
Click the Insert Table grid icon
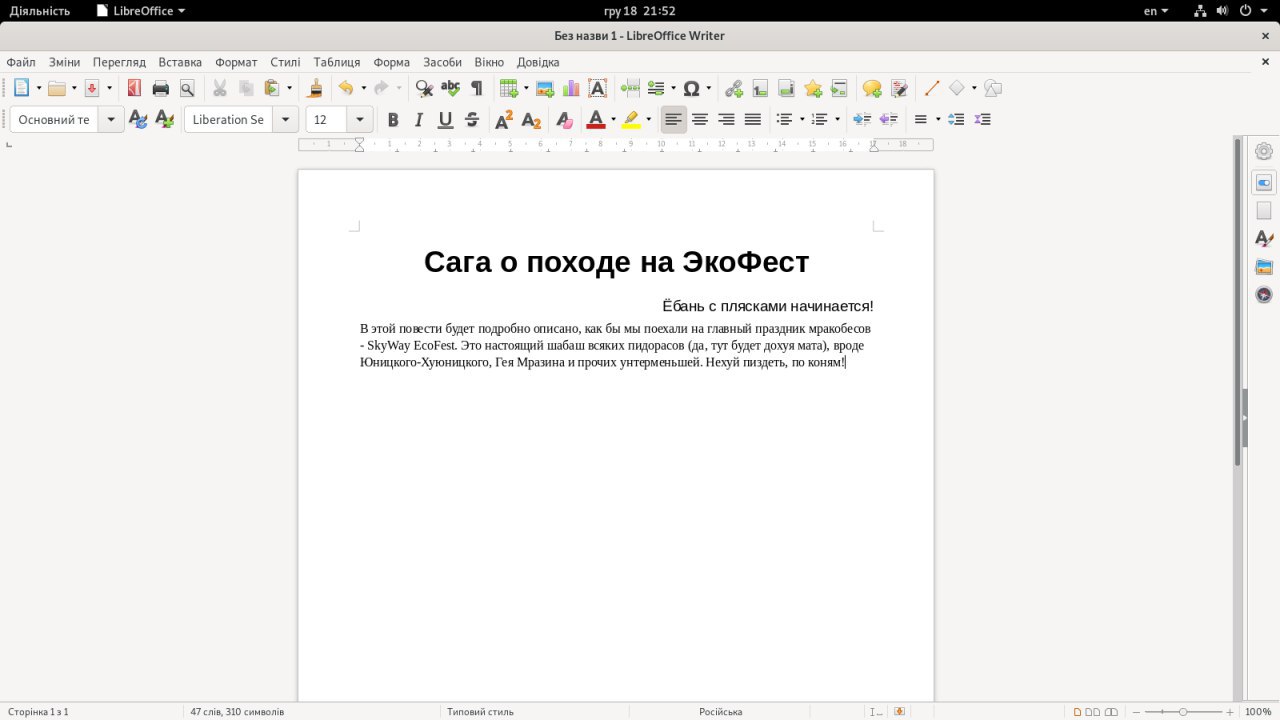point(509,88)
